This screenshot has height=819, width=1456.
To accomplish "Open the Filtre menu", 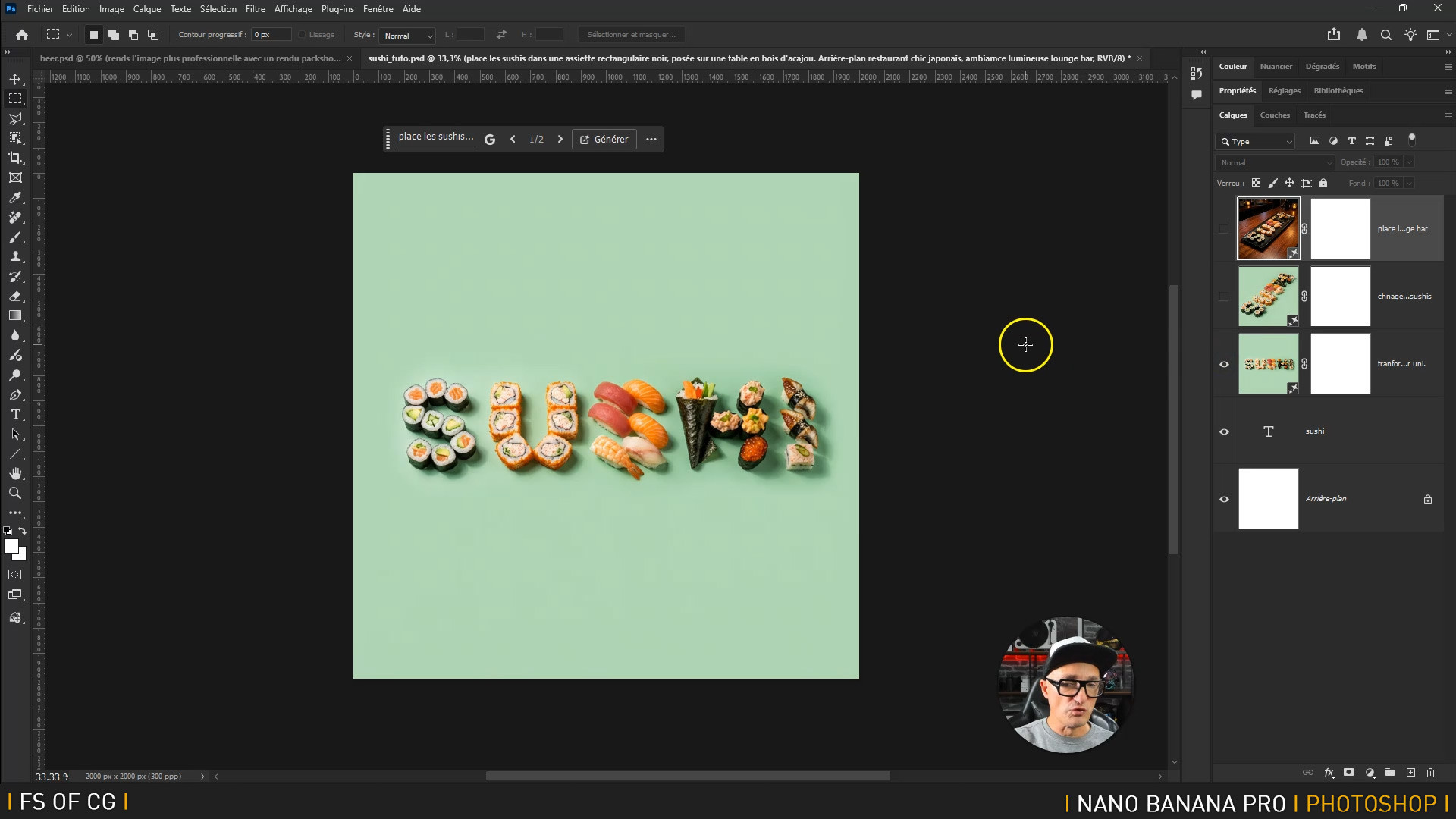I will coord(255,9).
